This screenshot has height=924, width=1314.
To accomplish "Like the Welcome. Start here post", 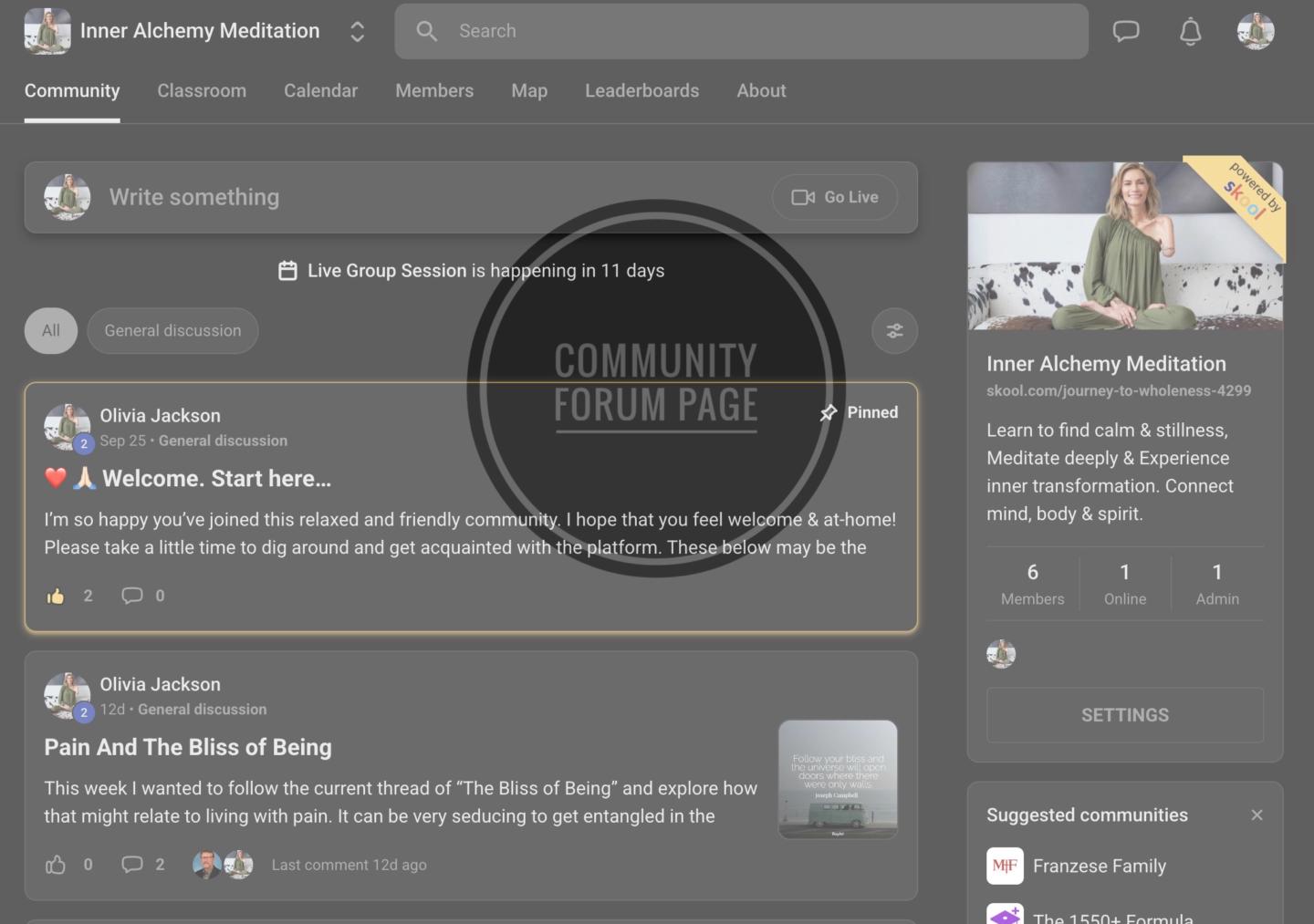I will coord(57,597).
